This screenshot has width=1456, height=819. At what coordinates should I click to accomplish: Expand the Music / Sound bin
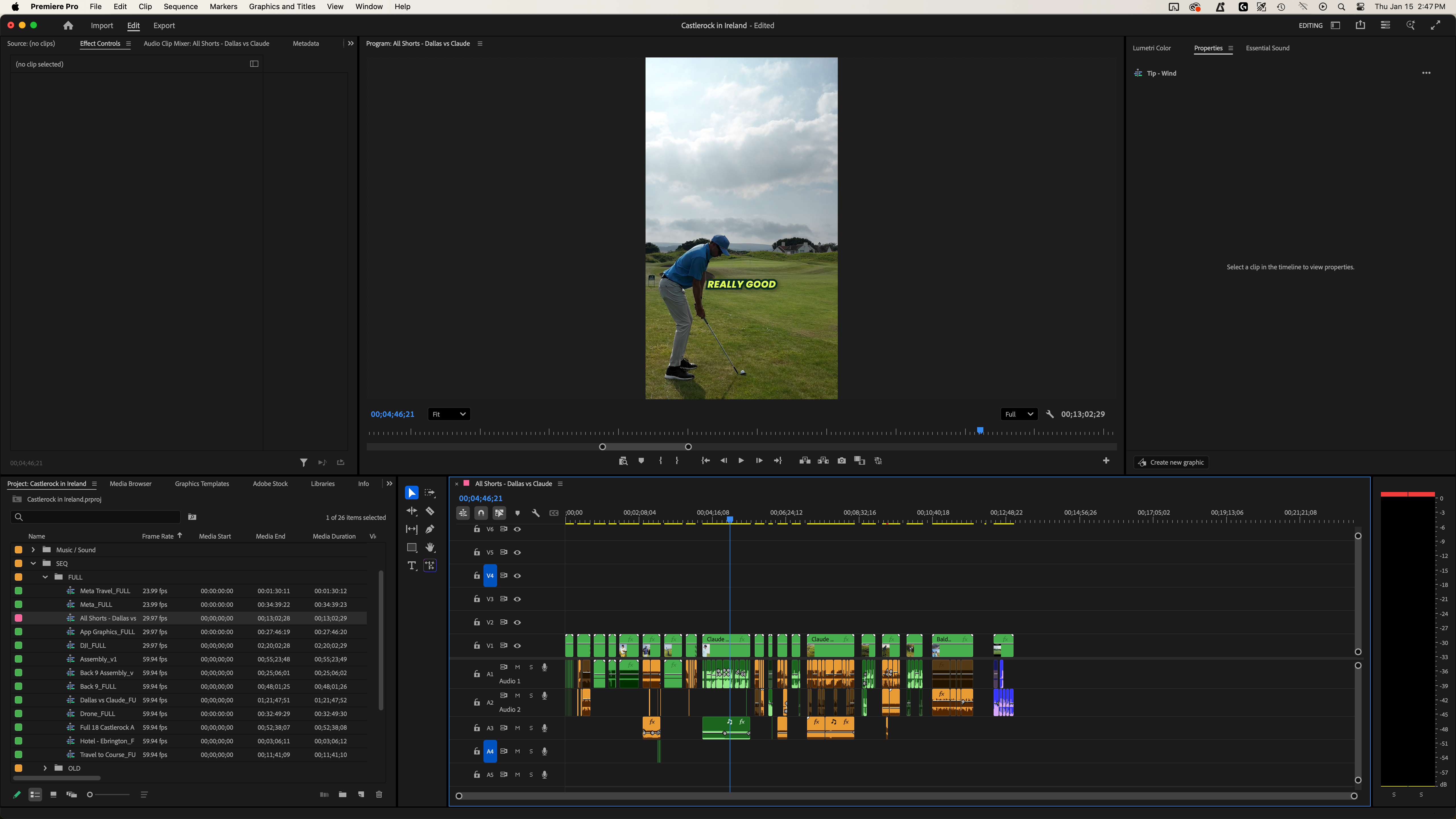pos(33,549)
